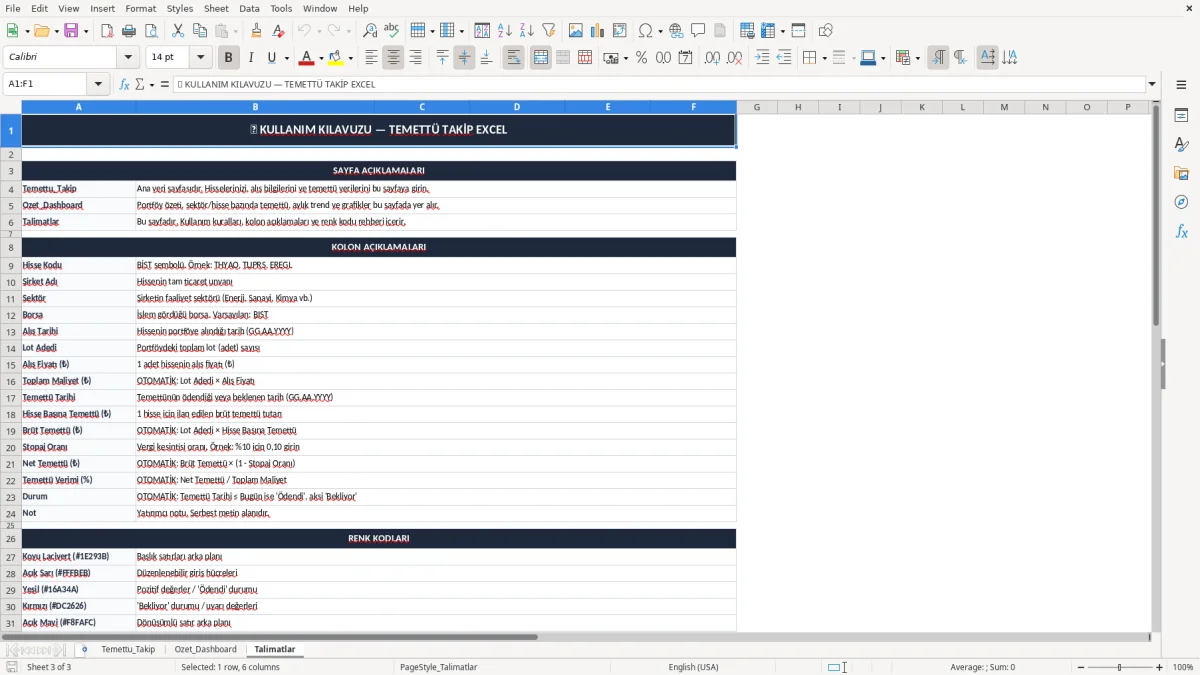Add a decimal place
The height and width of the screenshot is (675, 1200).
click(712, 58)
